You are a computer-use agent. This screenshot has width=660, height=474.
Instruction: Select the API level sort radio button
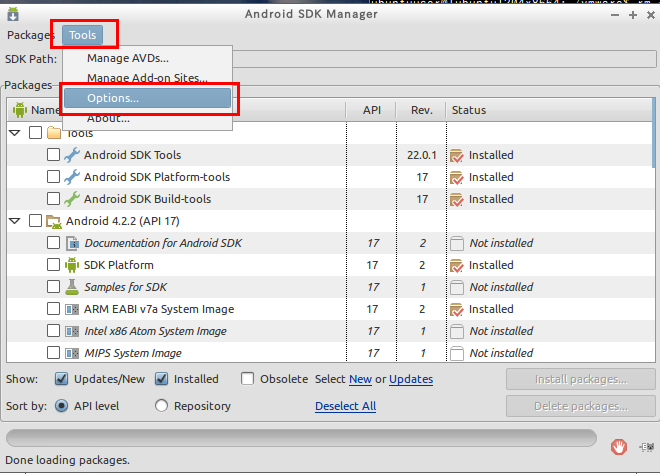point(61,406)
